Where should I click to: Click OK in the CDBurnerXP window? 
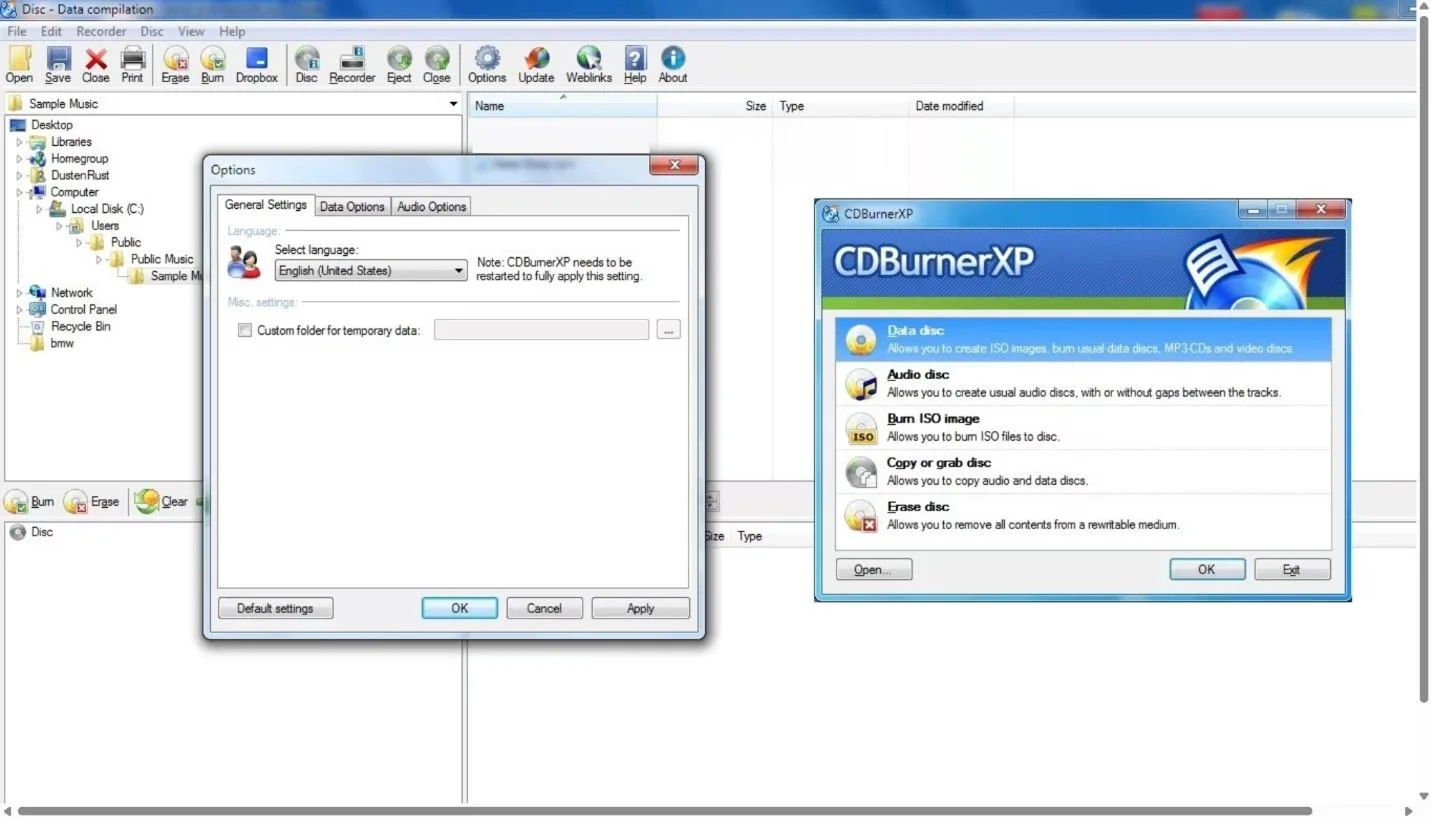[x=1207, y=569]
